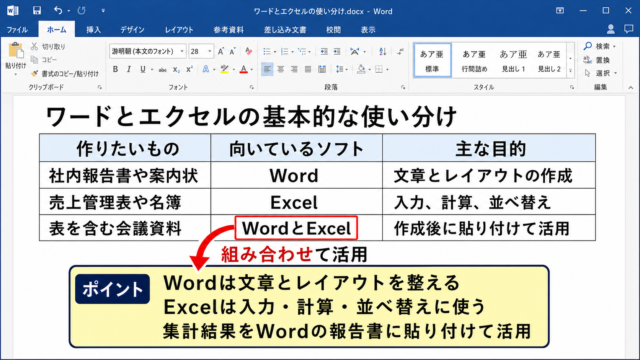Toggle italic formatting
The width and height of the screenshot is (640, 360).
(129, 69)
